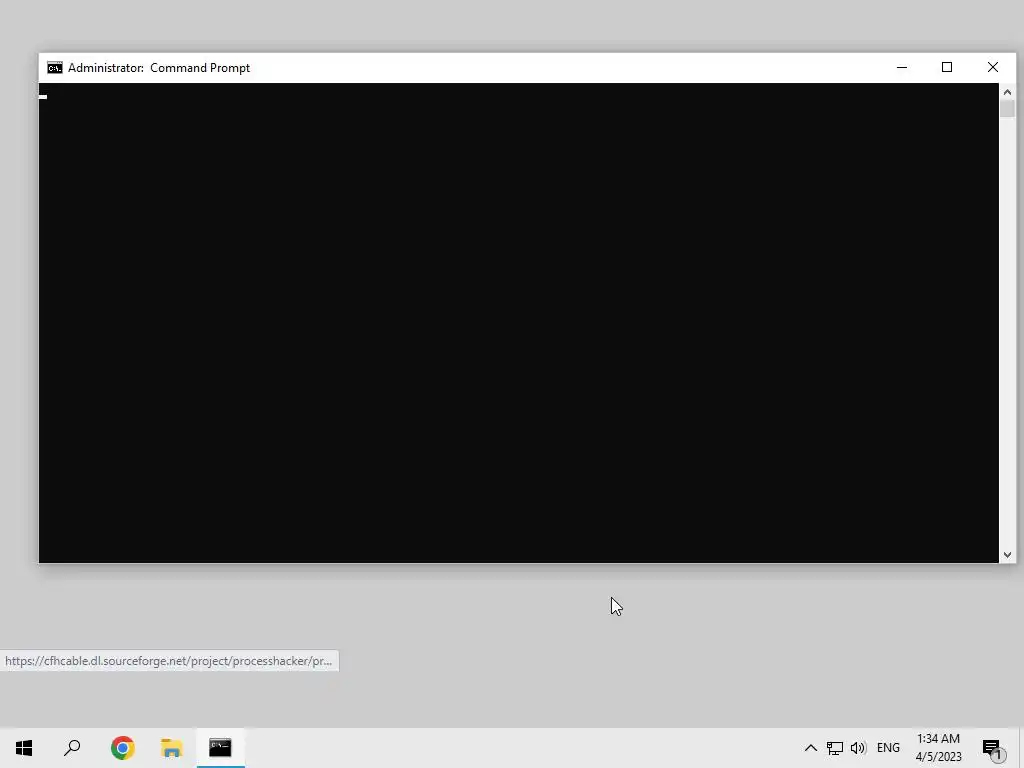The width and height of the screenshot is (1024, 768).
Task: Click the scrollbar up arrow in Command Prompt
Action: click(x=1007, y=92)
